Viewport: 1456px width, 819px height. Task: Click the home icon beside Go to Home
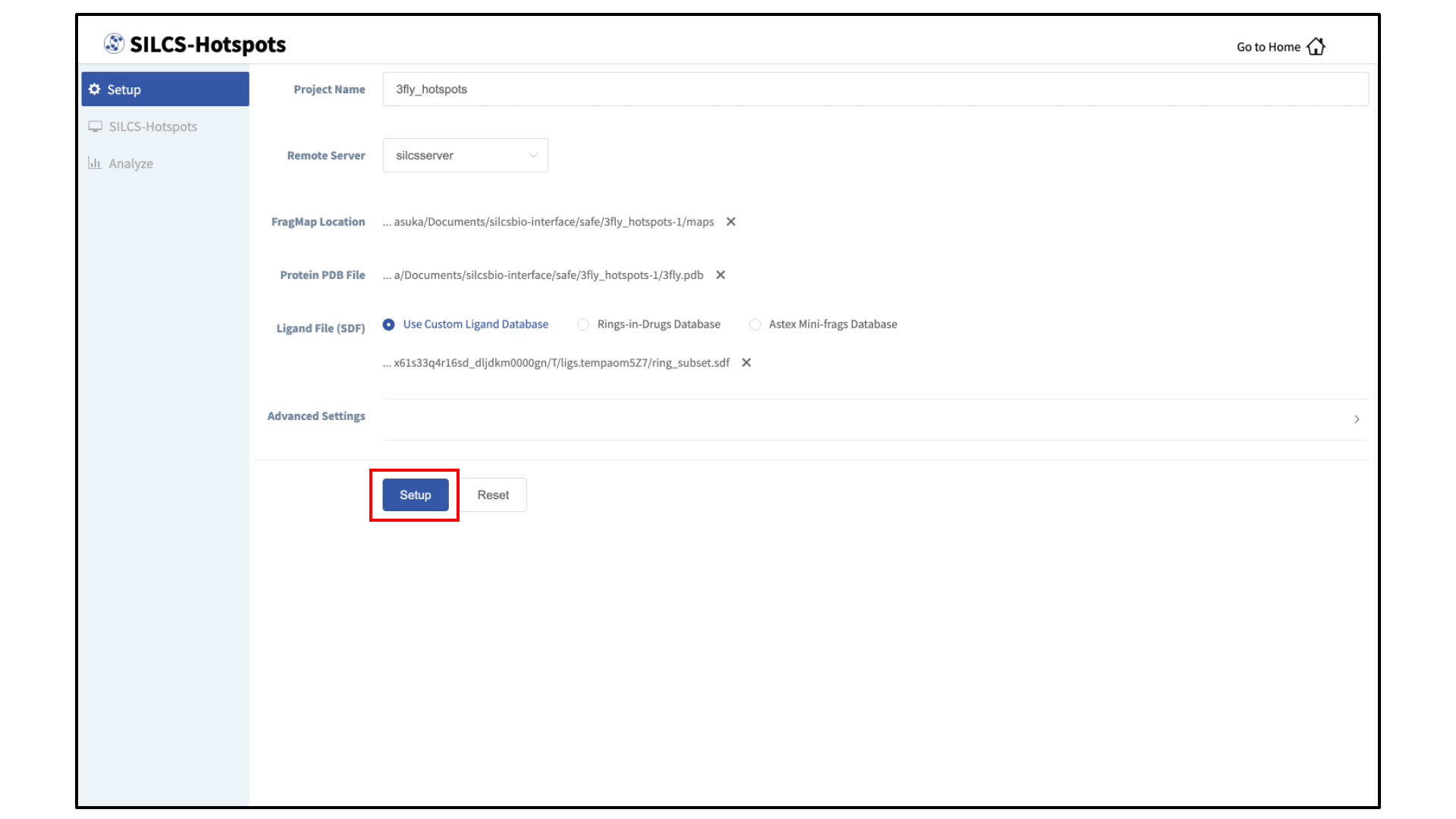pos(1316,46)
